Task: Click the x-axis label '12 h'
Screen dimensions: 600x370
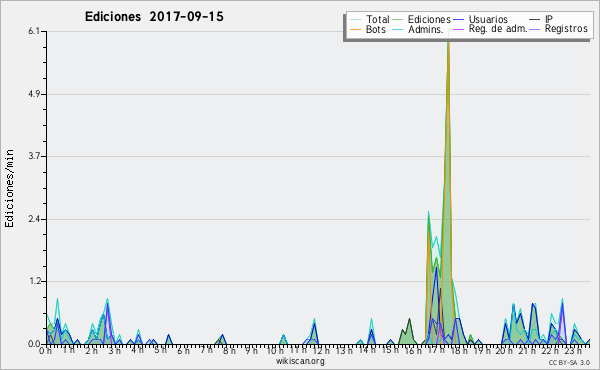Action: click(321, 351)
